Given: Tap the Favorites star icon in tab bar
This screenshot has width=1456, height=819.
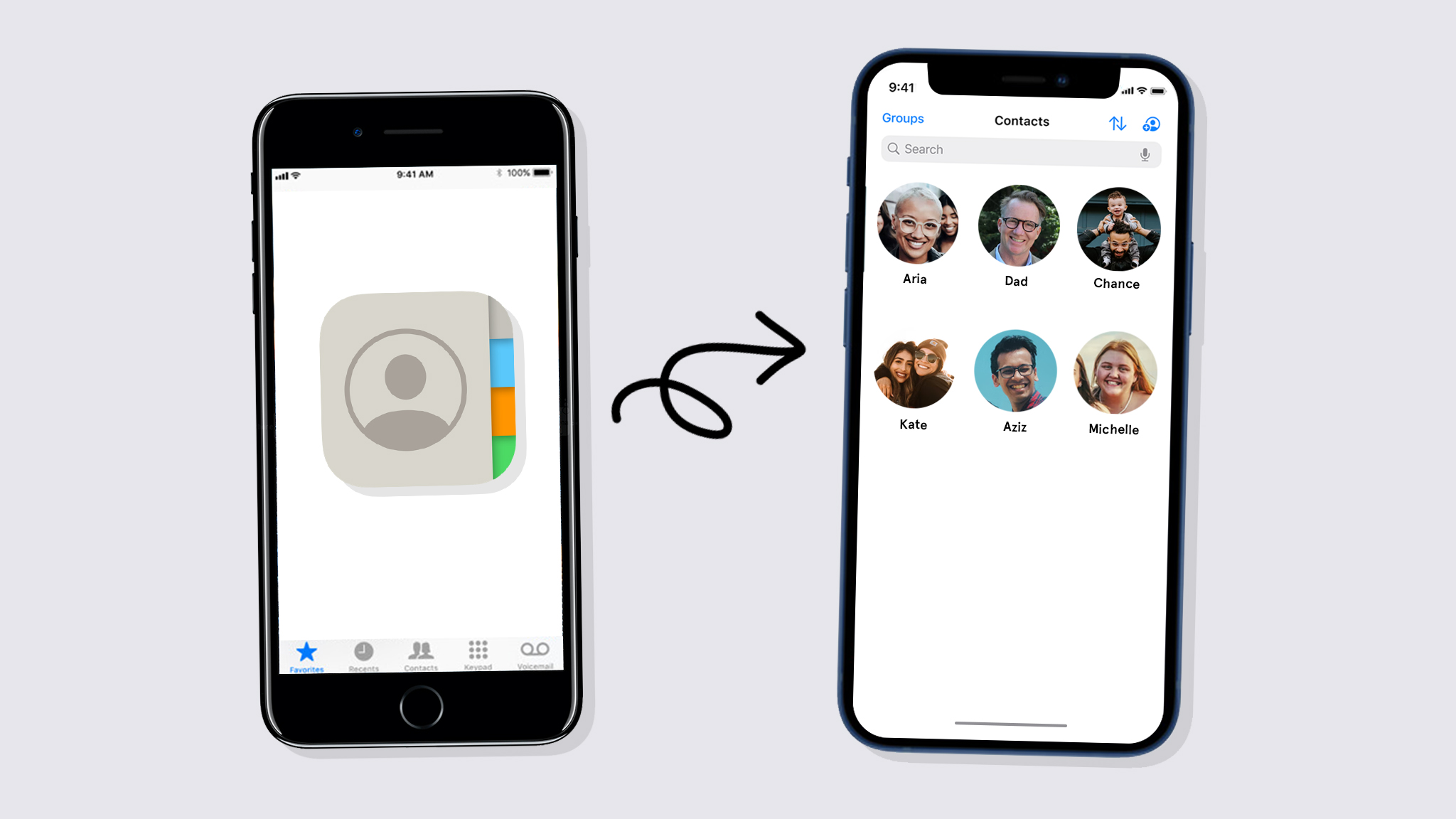Looking at the screenshot, I should coord(304,652).
